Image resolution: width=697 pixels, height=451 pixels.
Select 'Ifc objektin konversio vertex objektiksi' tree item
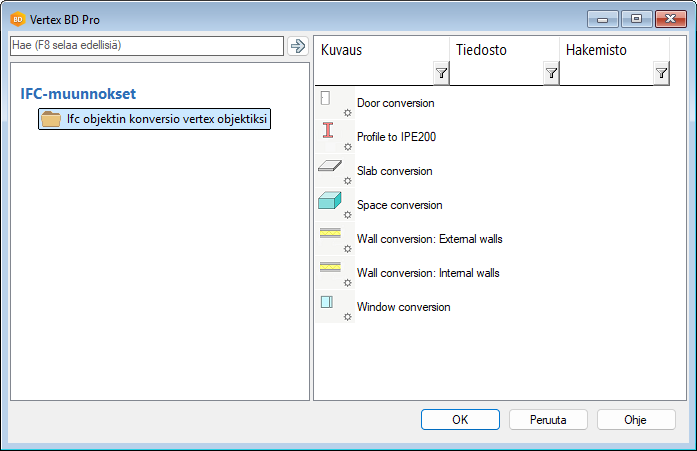pos(154,119)
